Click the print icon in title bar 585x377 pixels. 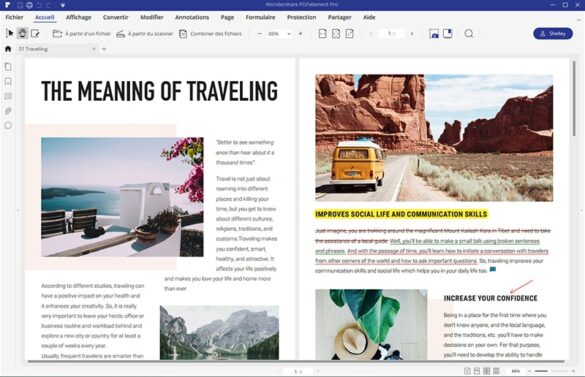coord(29,5)
